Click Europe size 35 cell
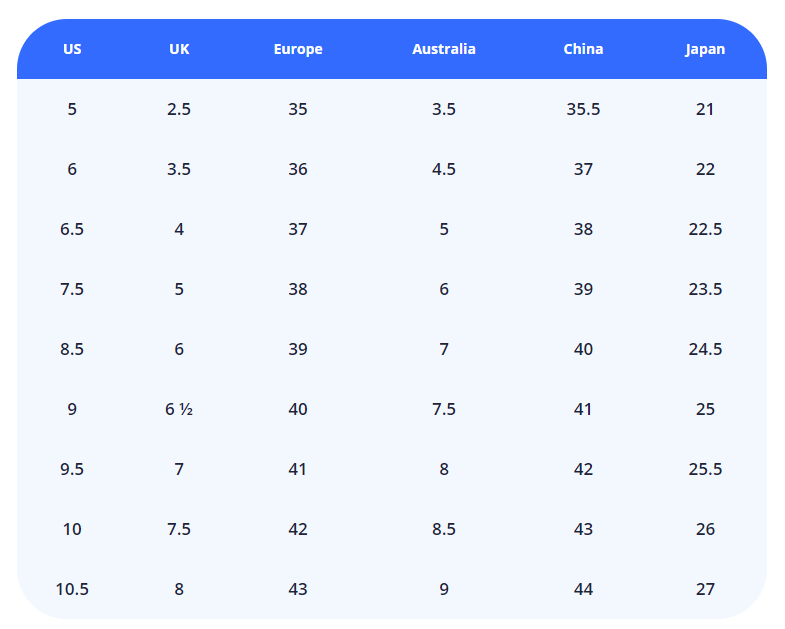The image size is (785, 629). coord(298,109)
